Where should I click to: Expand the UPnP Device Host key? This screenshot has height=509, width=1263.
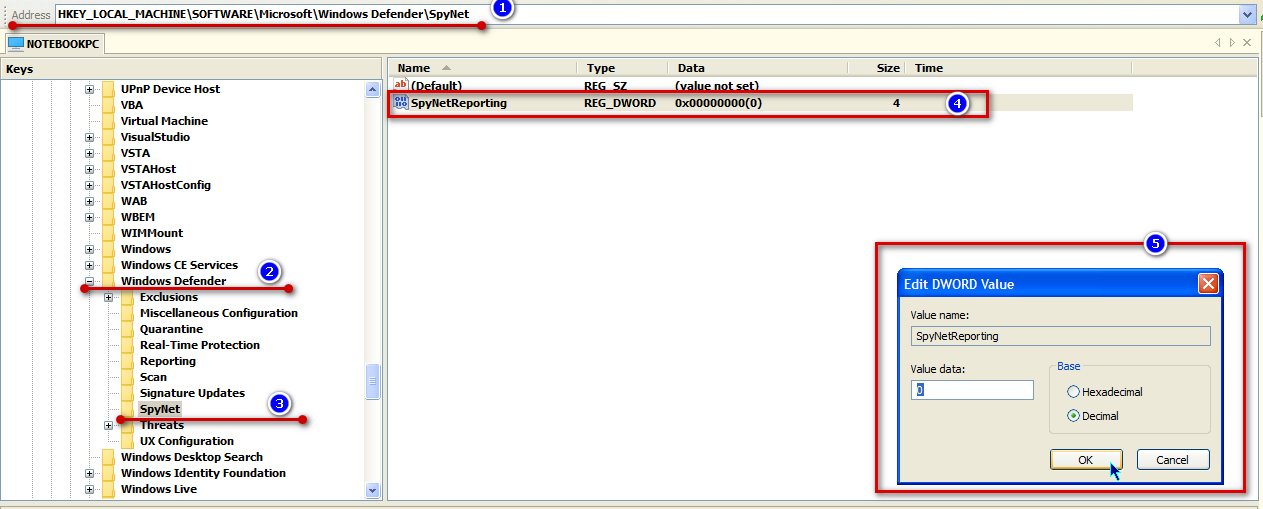click(89, 89)
